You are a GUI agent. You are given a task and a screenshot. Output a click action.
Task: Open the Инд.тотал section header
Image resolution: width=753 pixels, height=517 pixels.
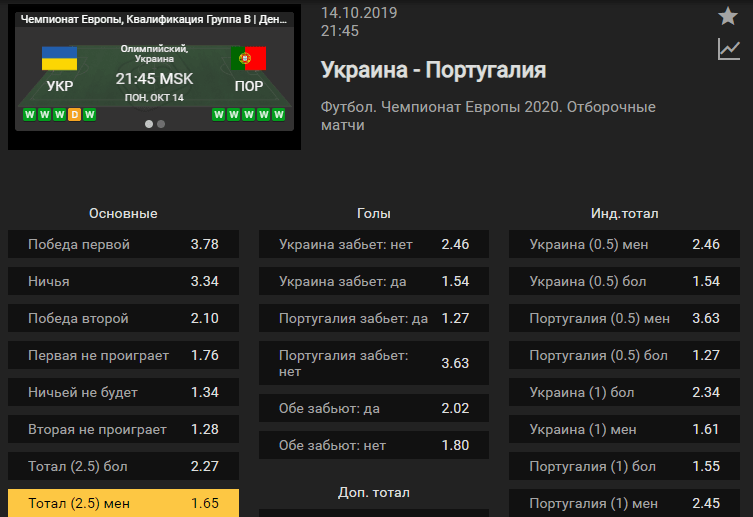pos(624,213)
